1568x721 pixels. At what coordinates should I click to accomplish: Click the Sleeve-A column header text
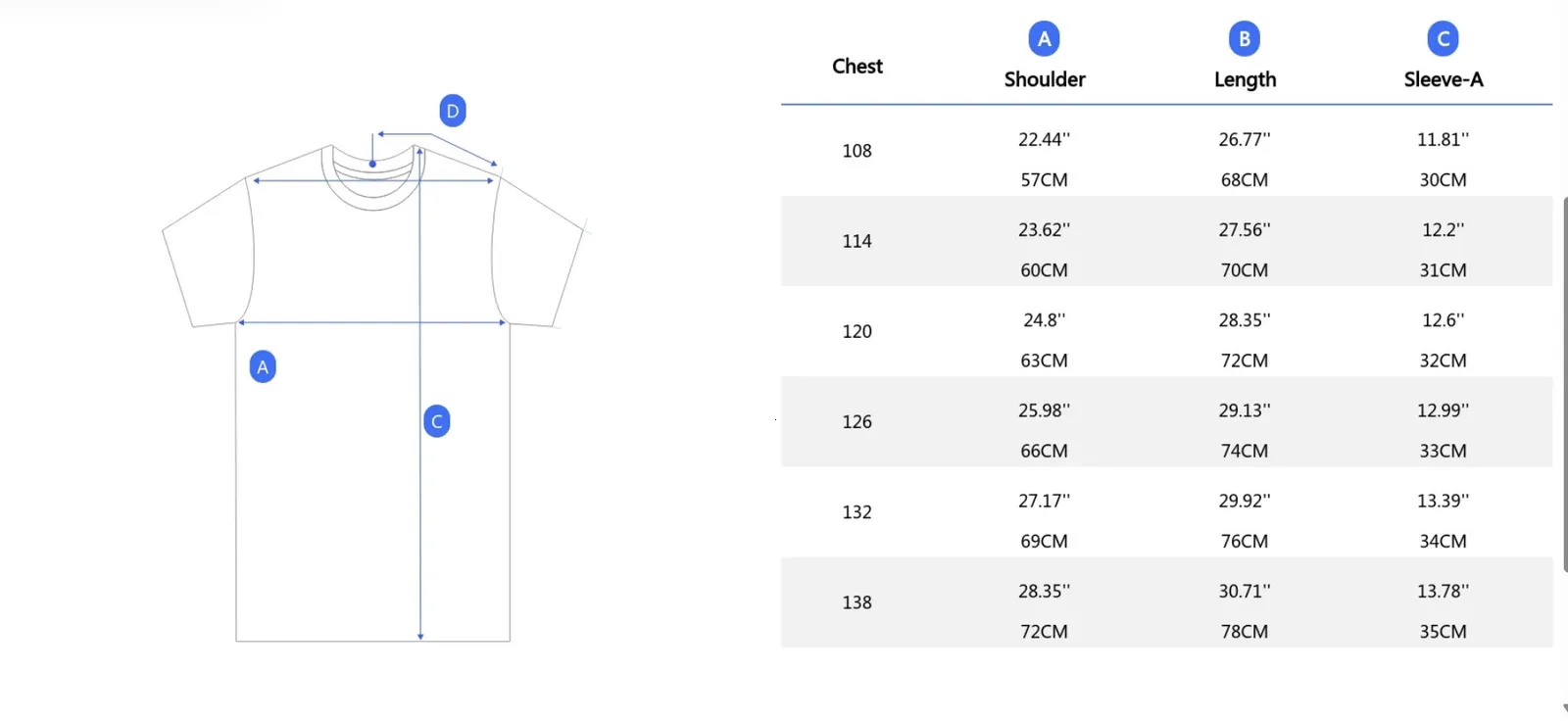[1443, 79]
